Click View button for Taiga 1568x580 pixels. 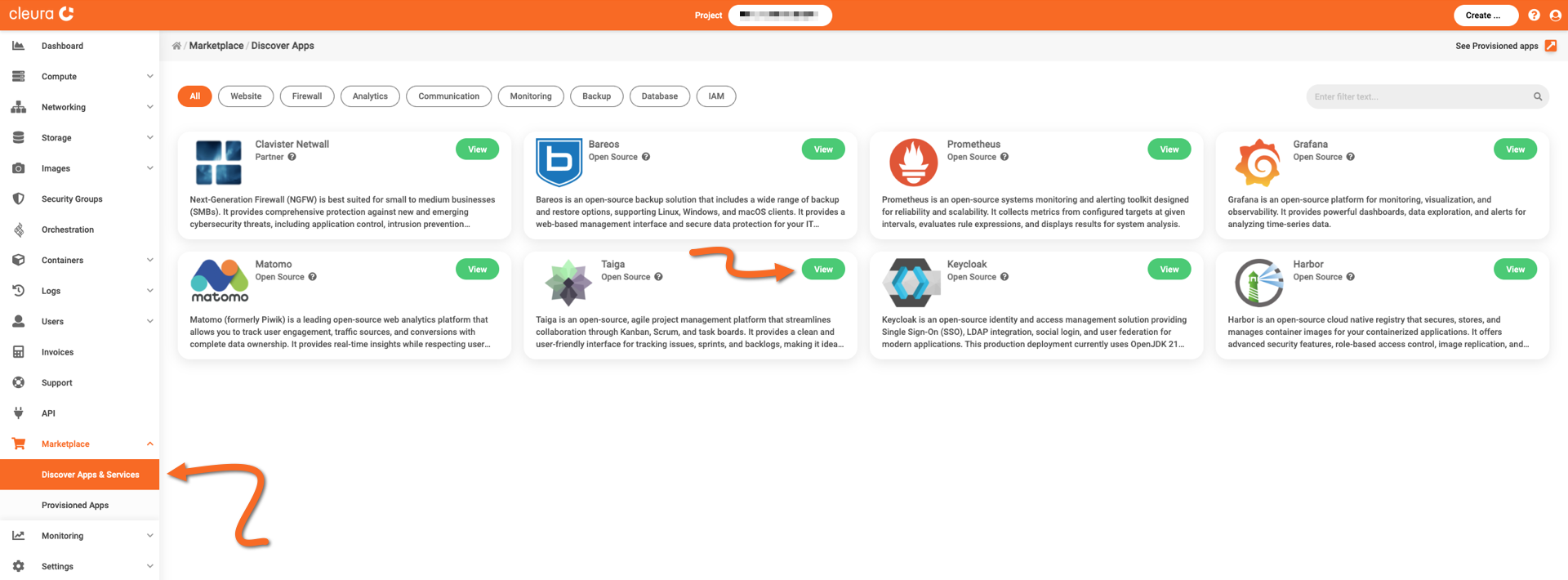822,270
